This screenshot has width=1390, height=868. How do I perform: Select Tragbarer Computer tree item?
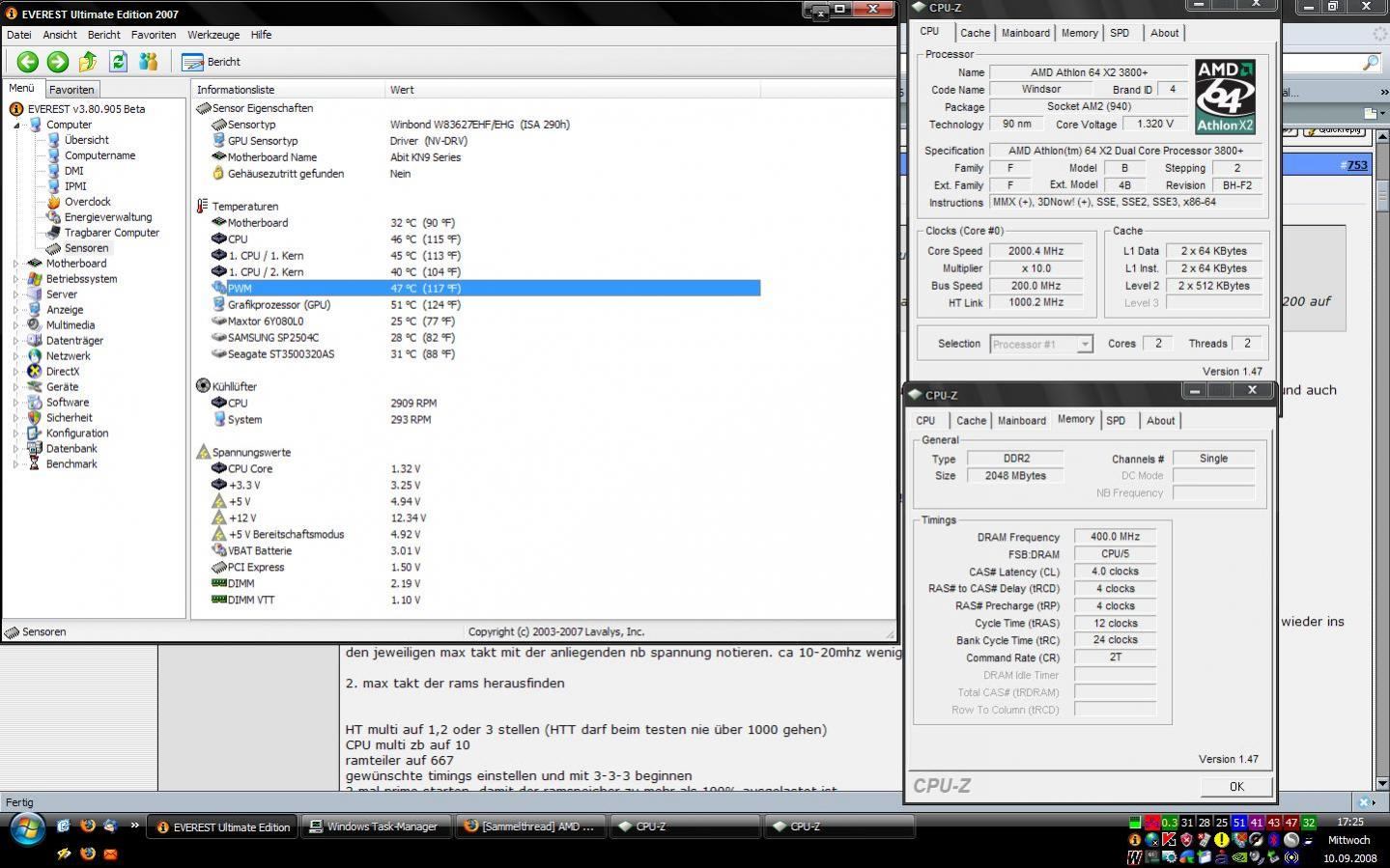[x=111, y=233]
